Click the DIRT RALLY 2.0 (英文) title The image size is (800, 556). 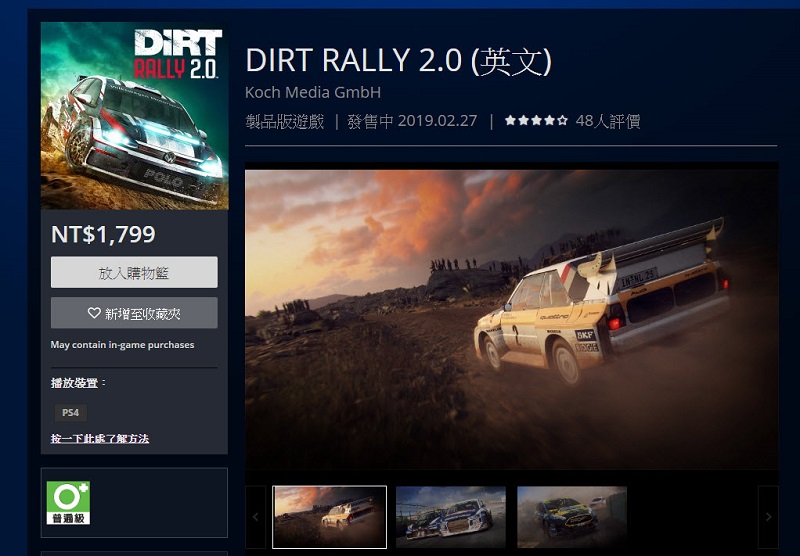coord(398,60)
